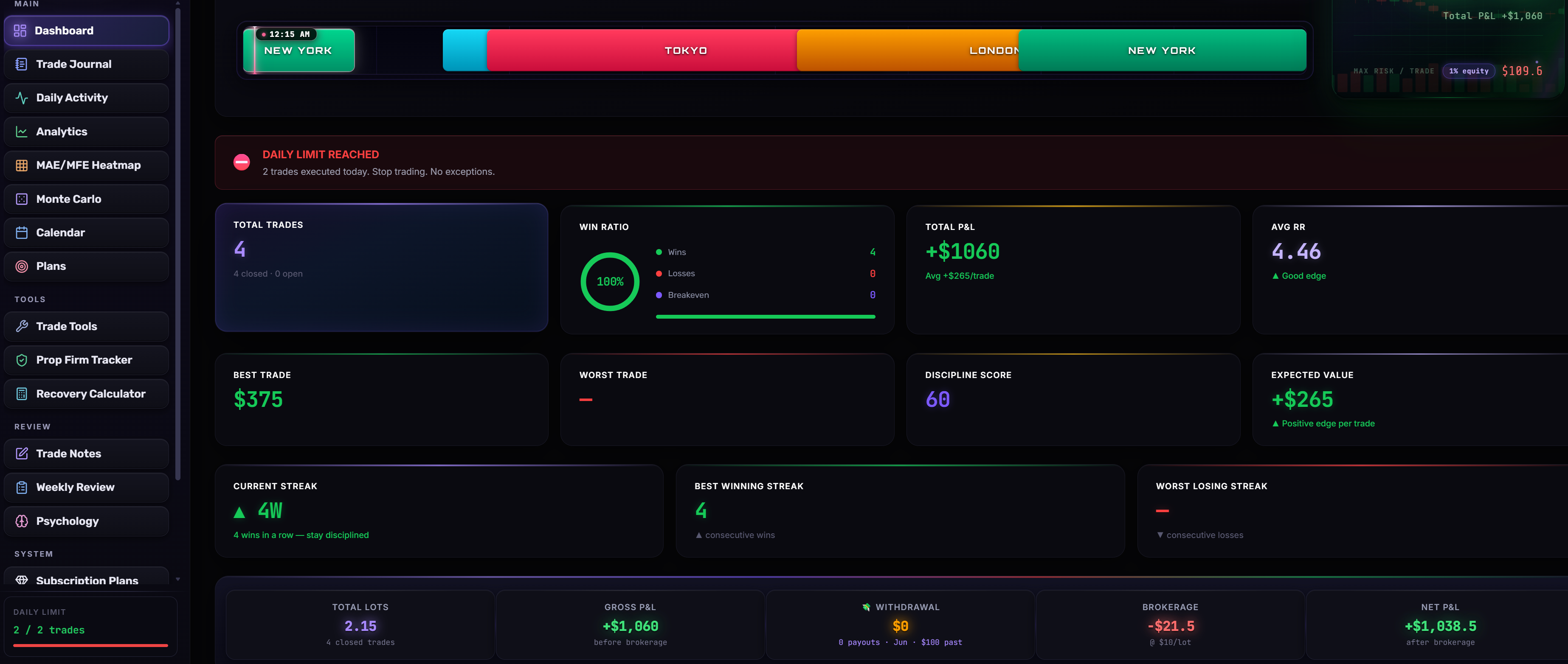Open Weekly Review
The width and height of the screenshot is (1568, 664).
87,487
